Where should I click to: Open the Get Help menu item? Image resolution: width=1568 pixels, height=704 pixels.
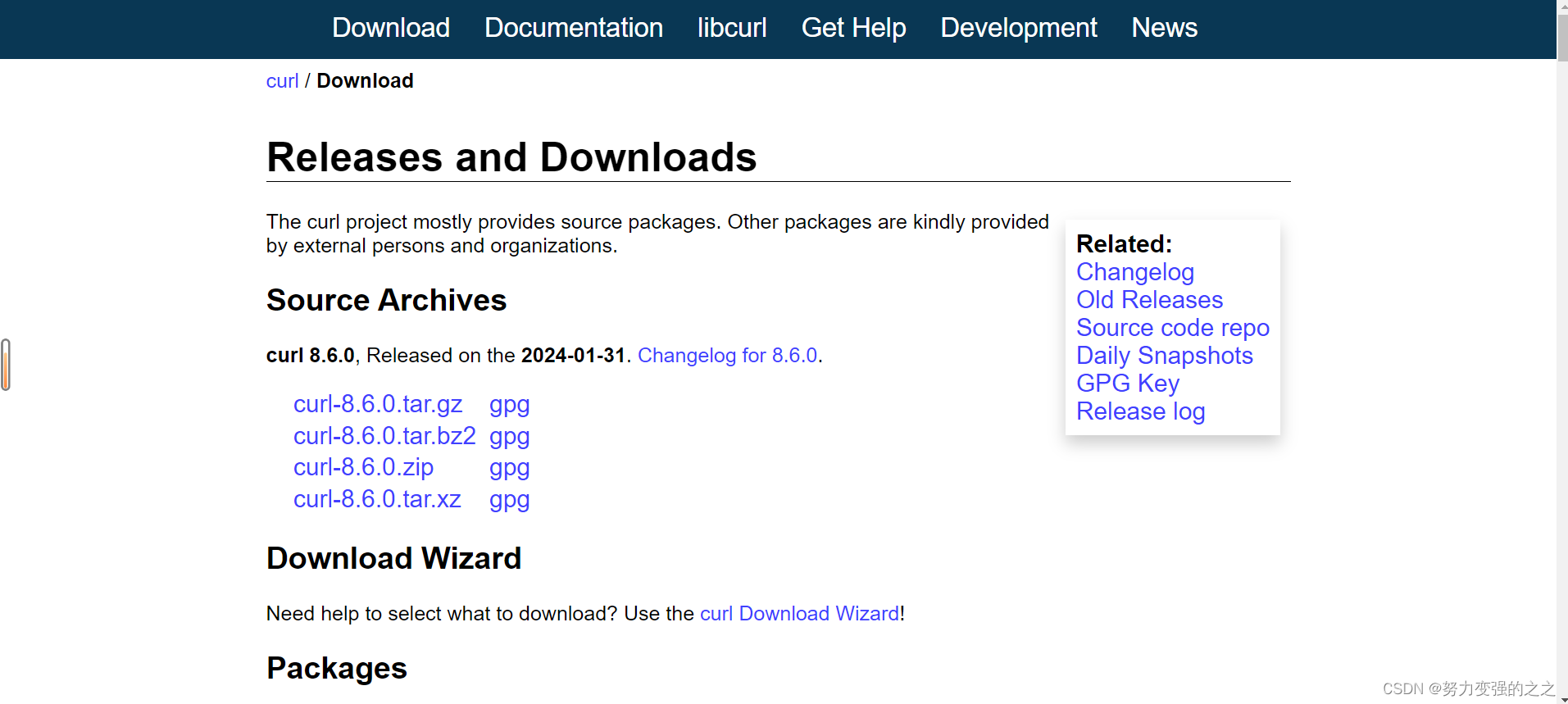pos(853,28)
